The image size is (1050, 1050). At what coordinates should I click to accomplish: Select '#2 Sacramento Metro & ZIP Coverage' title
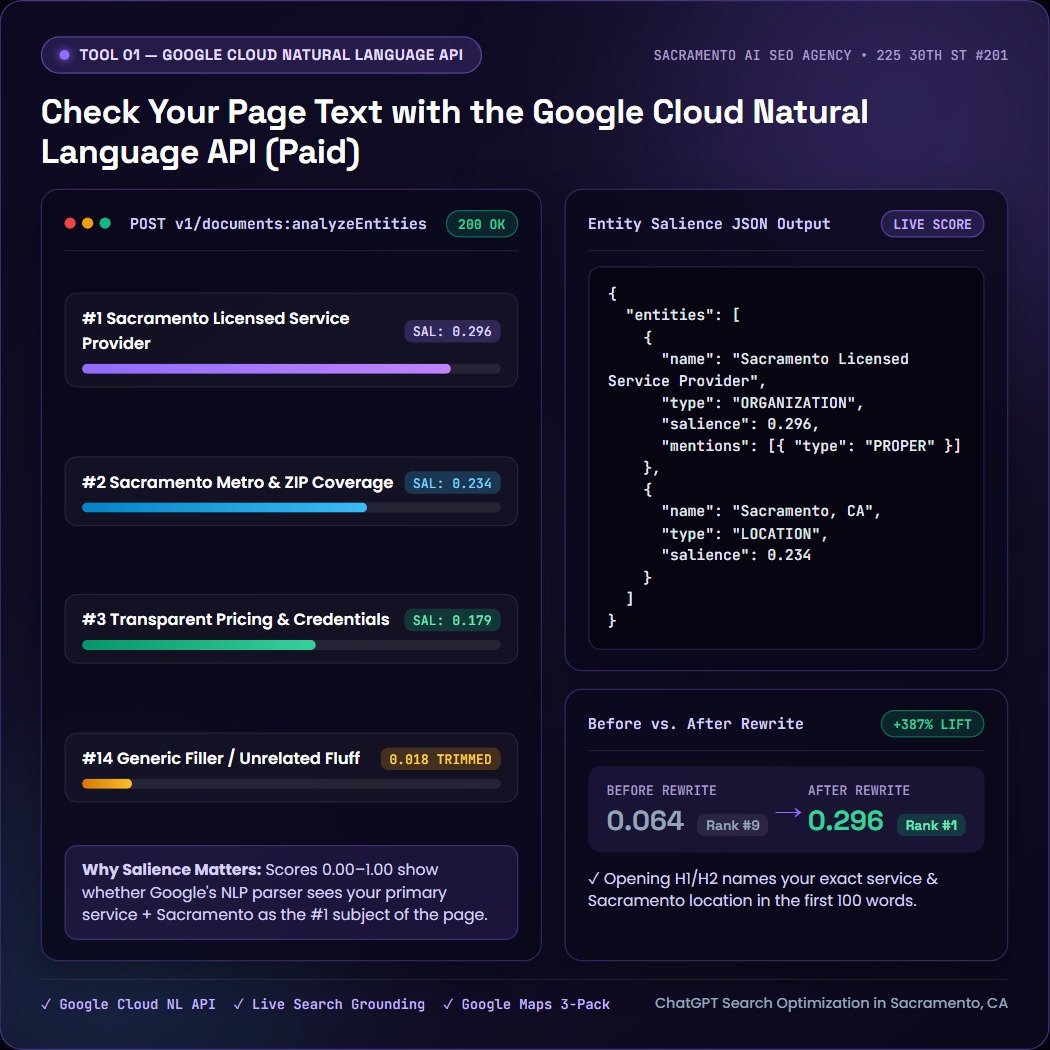click(237, 483)
